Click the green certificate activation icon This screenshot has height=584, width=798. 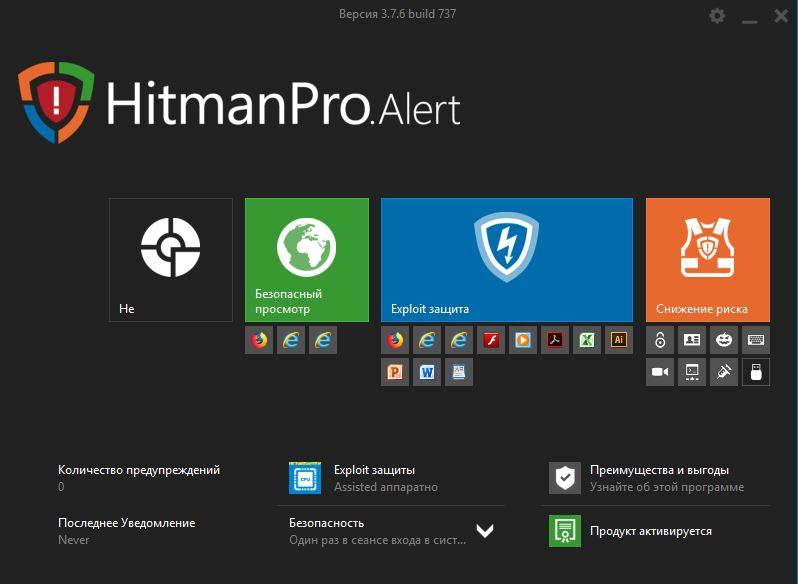564,531
